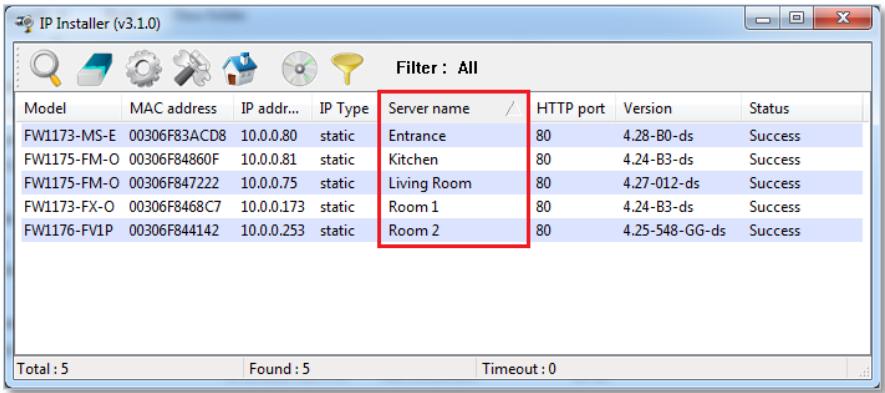Click Success status of Room 2 row

pyautogui.click(x=774, y=231)
